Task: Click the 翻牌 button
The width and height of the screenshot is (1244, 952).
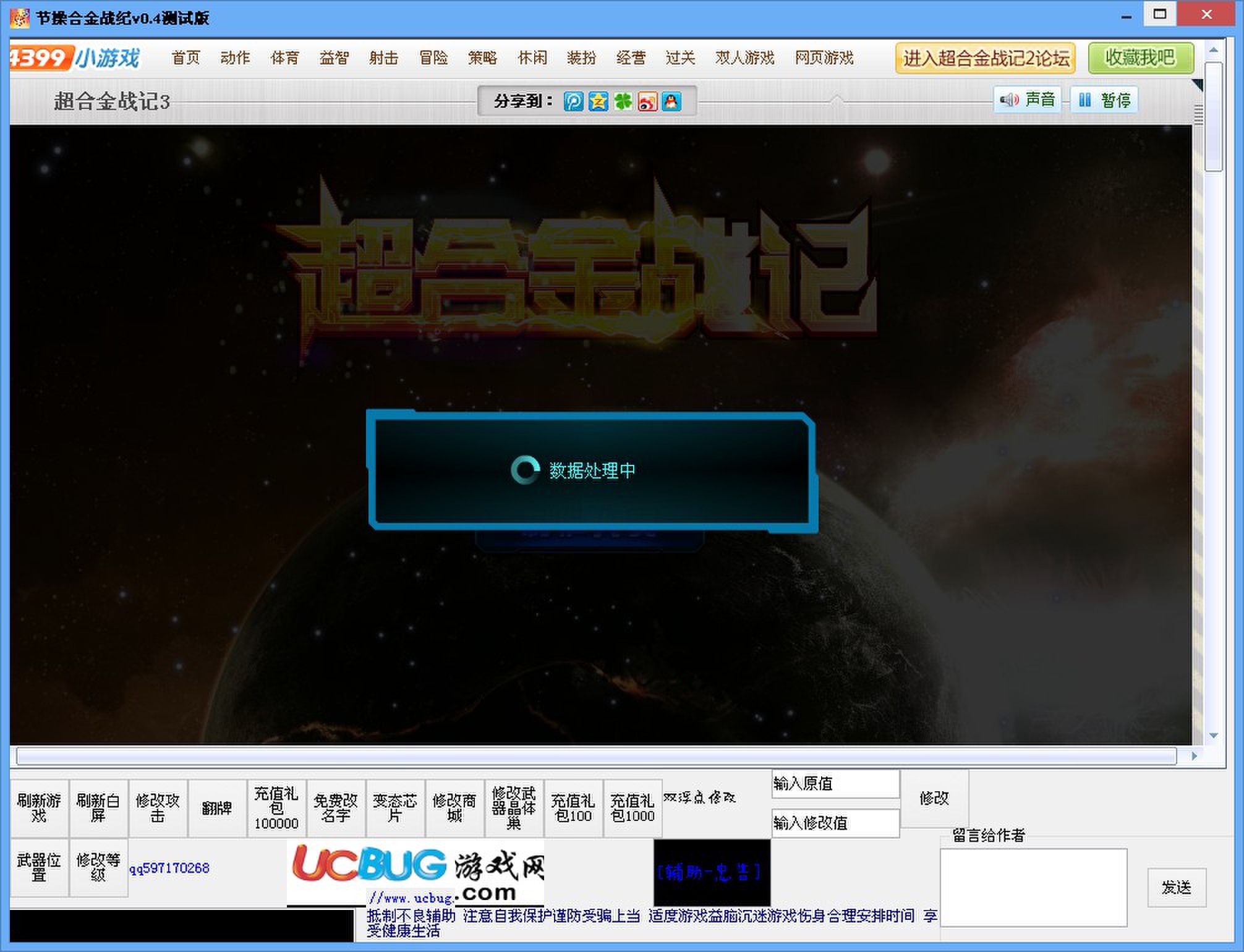Action: click(217, 808)
